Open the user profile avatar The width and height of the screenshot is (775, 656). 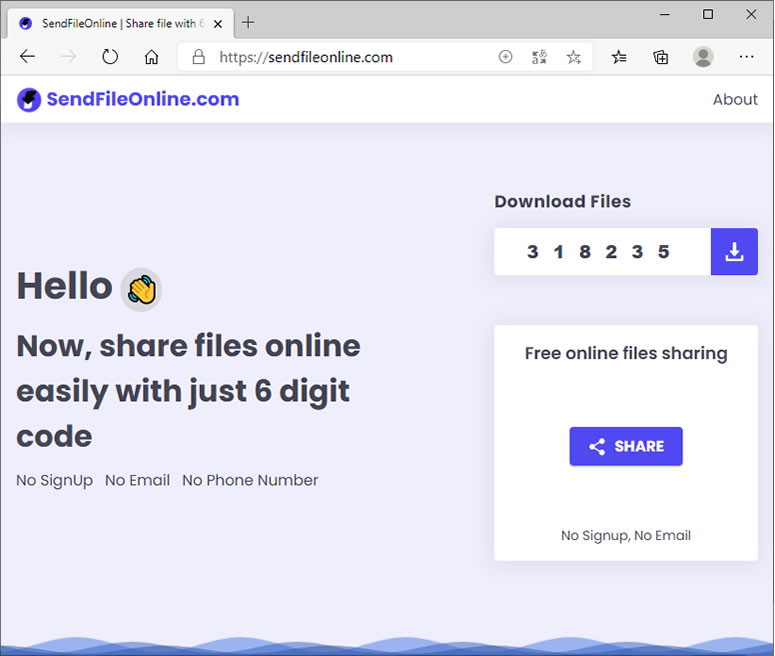pyautogui.click(x=703, y=57)
